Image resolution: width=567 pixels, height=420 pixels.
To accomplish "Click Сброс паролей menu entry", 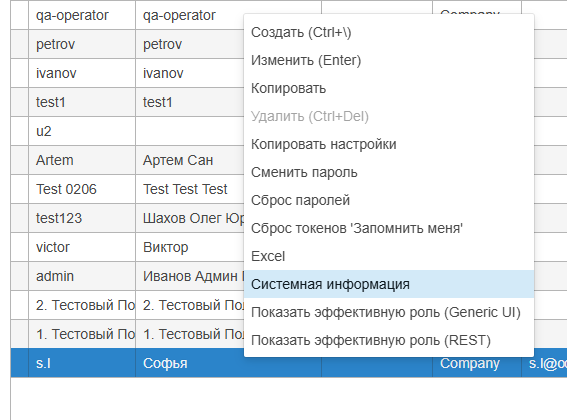I will [x=389, y=200].
